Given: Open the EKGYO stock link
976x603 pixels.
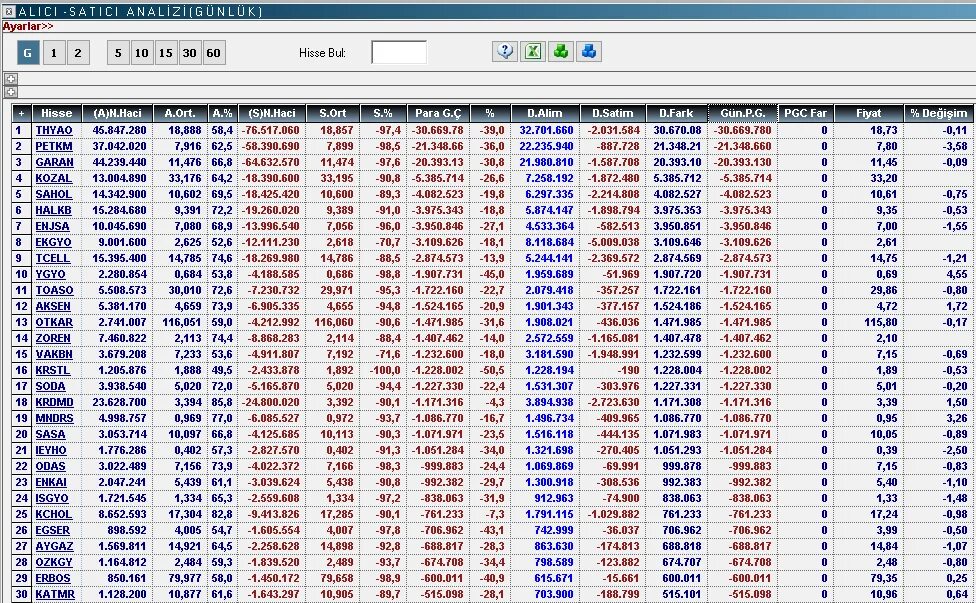Looking at the screenshot, I should click(53, 242).
